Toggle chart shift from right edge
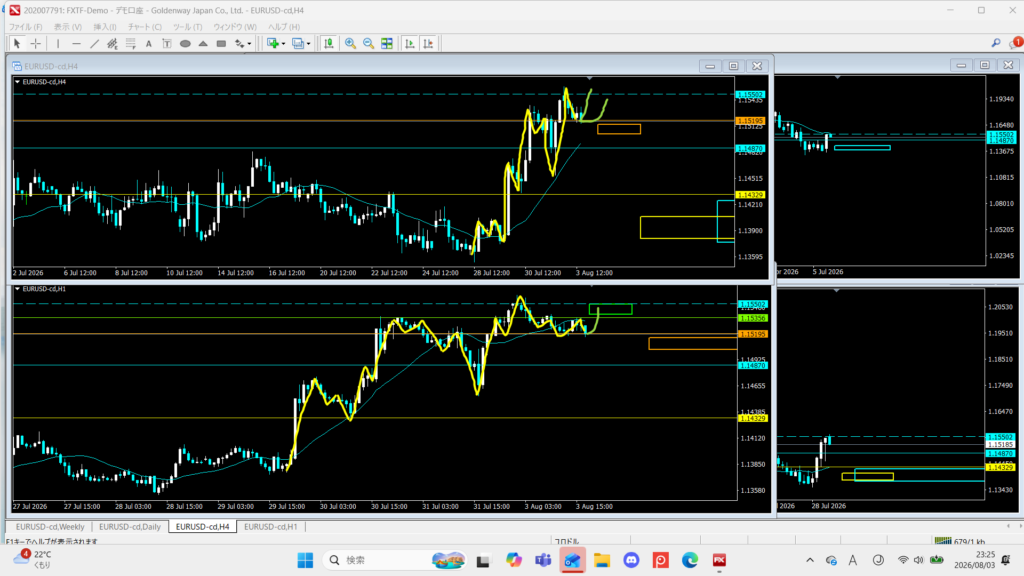1024x576 pixels. point(428,44)
